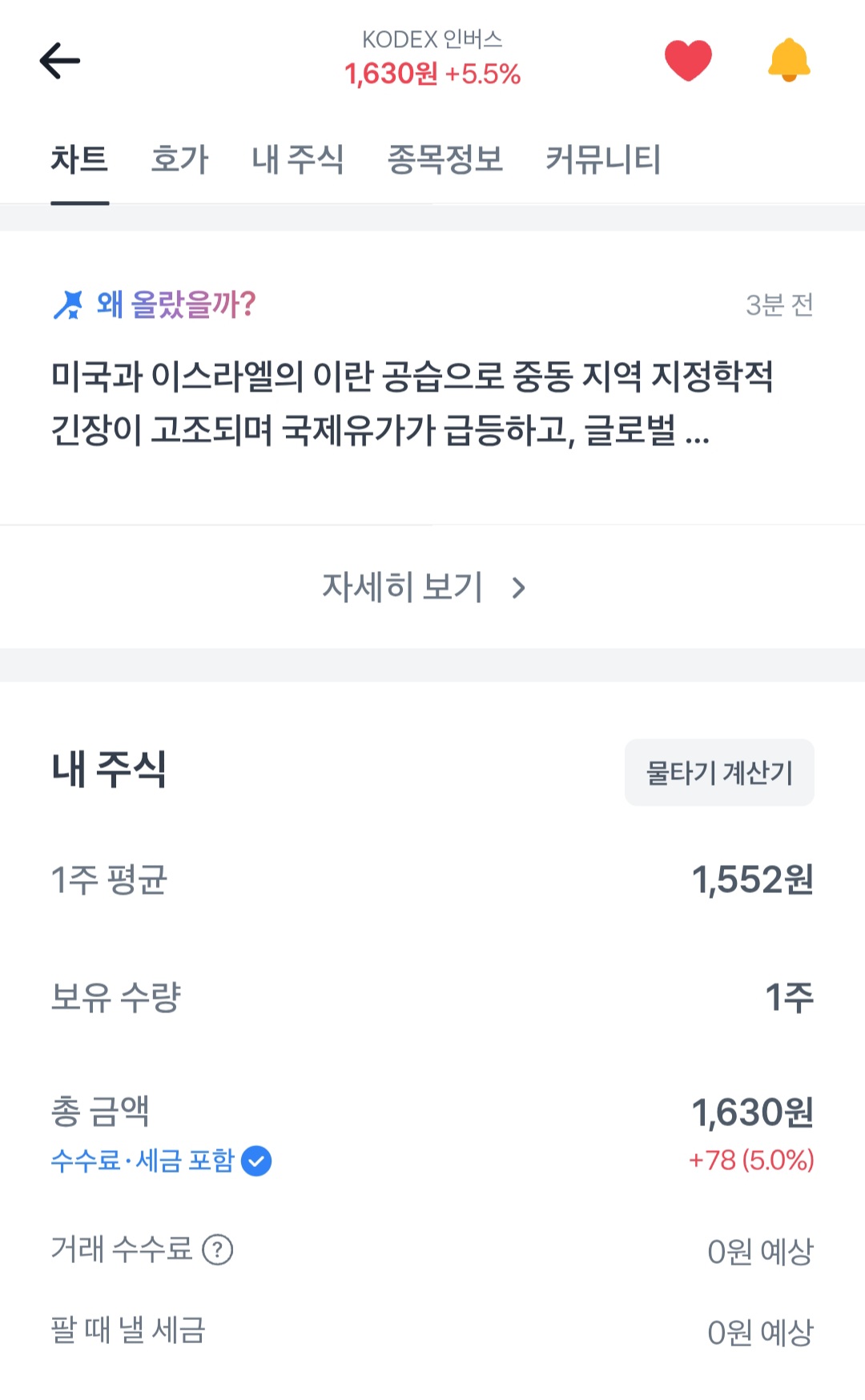Tap the 수수료·세금 포함 blue label
This screenshot has width=865, height=1400.
[x=143, y=1161]
